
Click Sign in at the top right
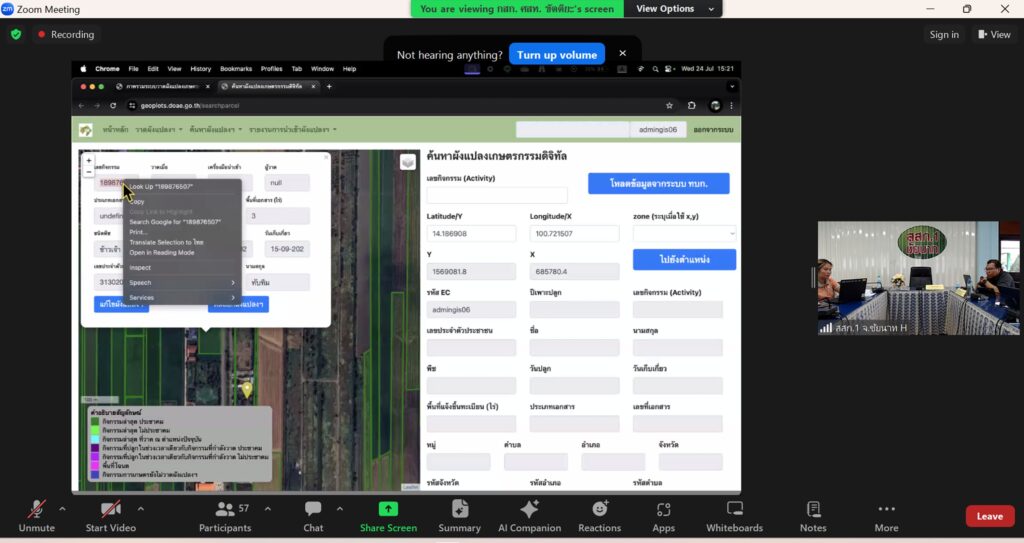[944, 34]
